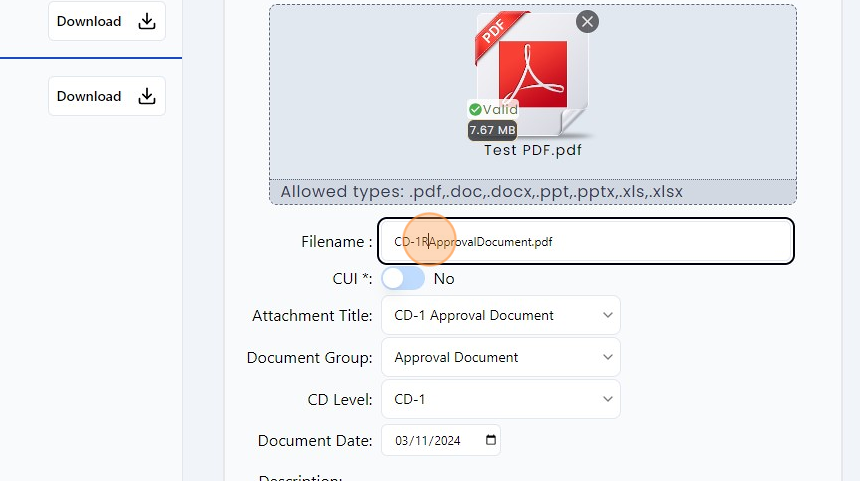
Task: Click the download arrow icon on the lower Download button
Action: (146, 96)
